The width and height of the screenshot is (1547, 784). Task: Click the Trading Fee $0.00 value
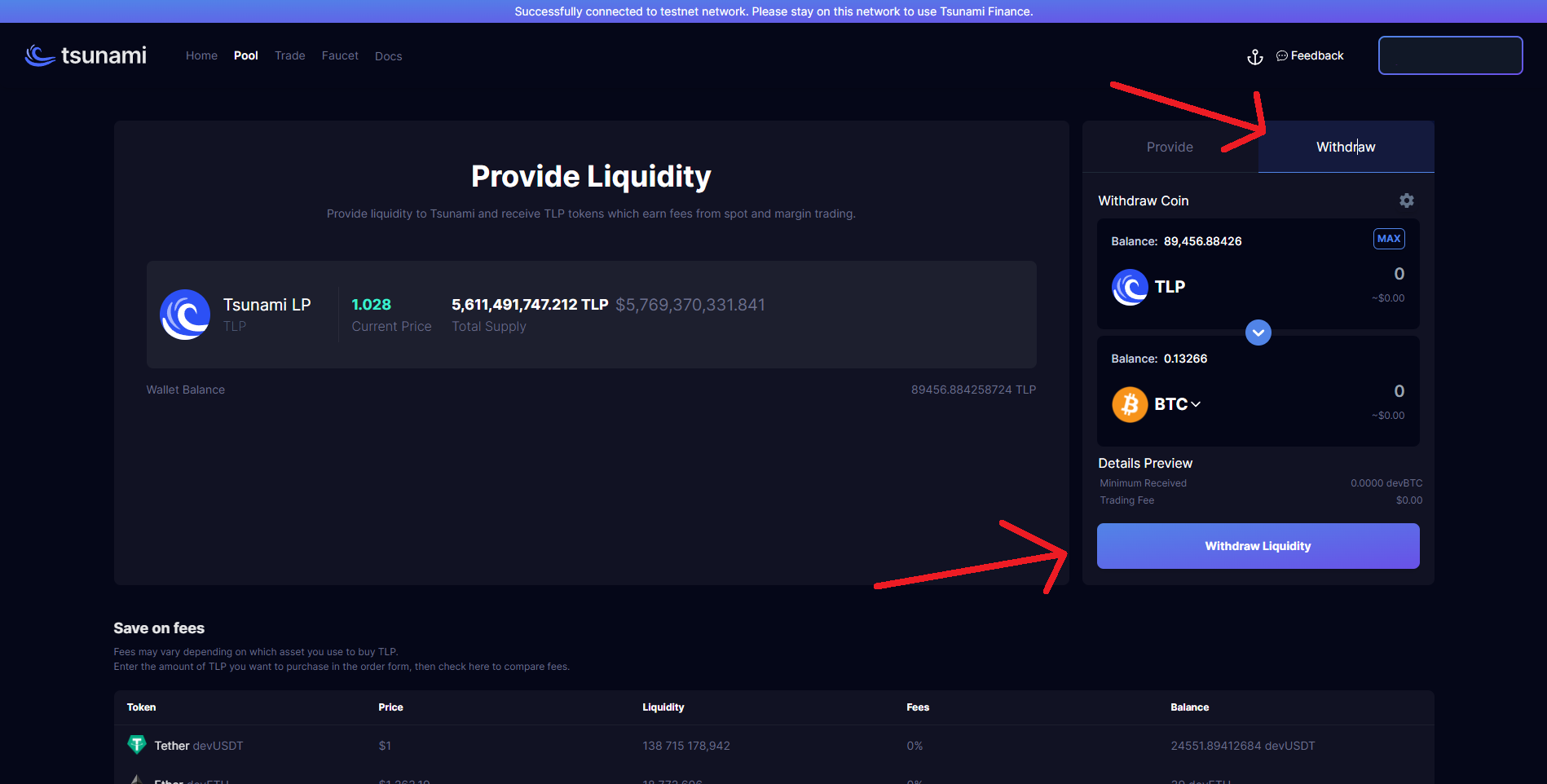pos(1409,500)
